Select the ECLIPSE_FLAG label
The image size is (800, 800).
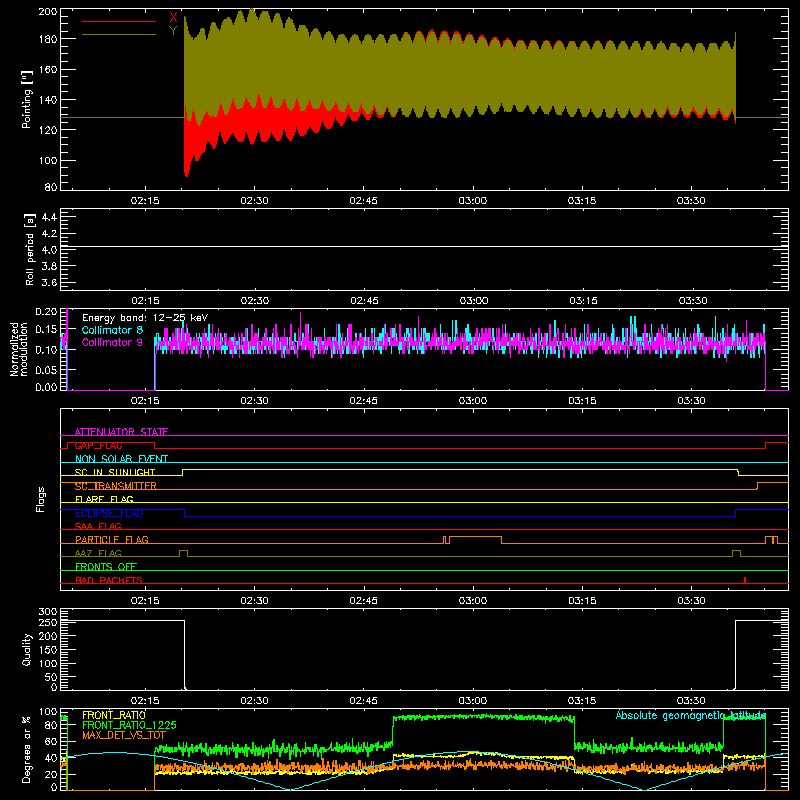pos(109,513)
